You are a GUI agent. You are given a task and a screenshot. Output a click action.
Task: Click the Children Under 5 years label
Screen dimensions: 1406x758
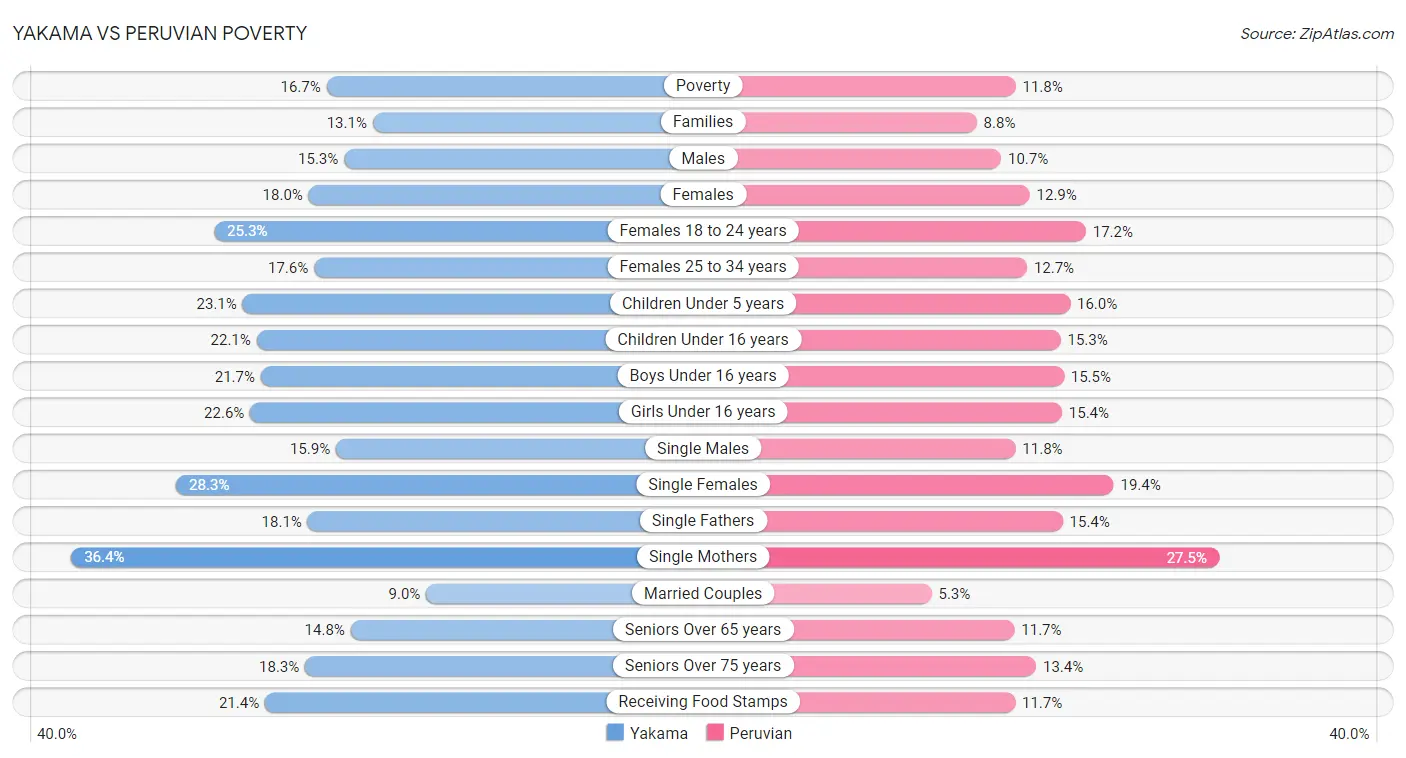tap(703, 303)
